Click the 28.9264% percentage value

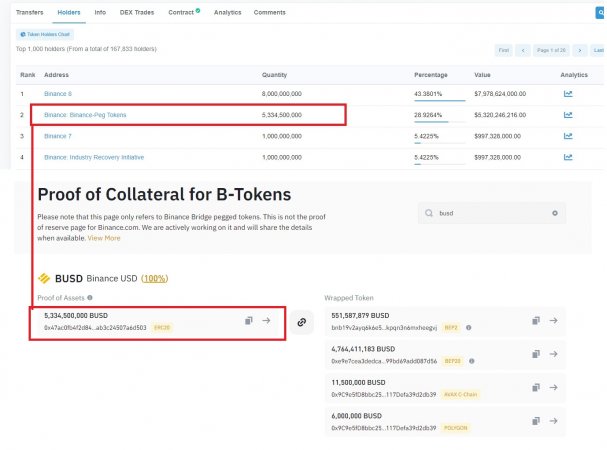pyautogui.click(x=428, y=115)
